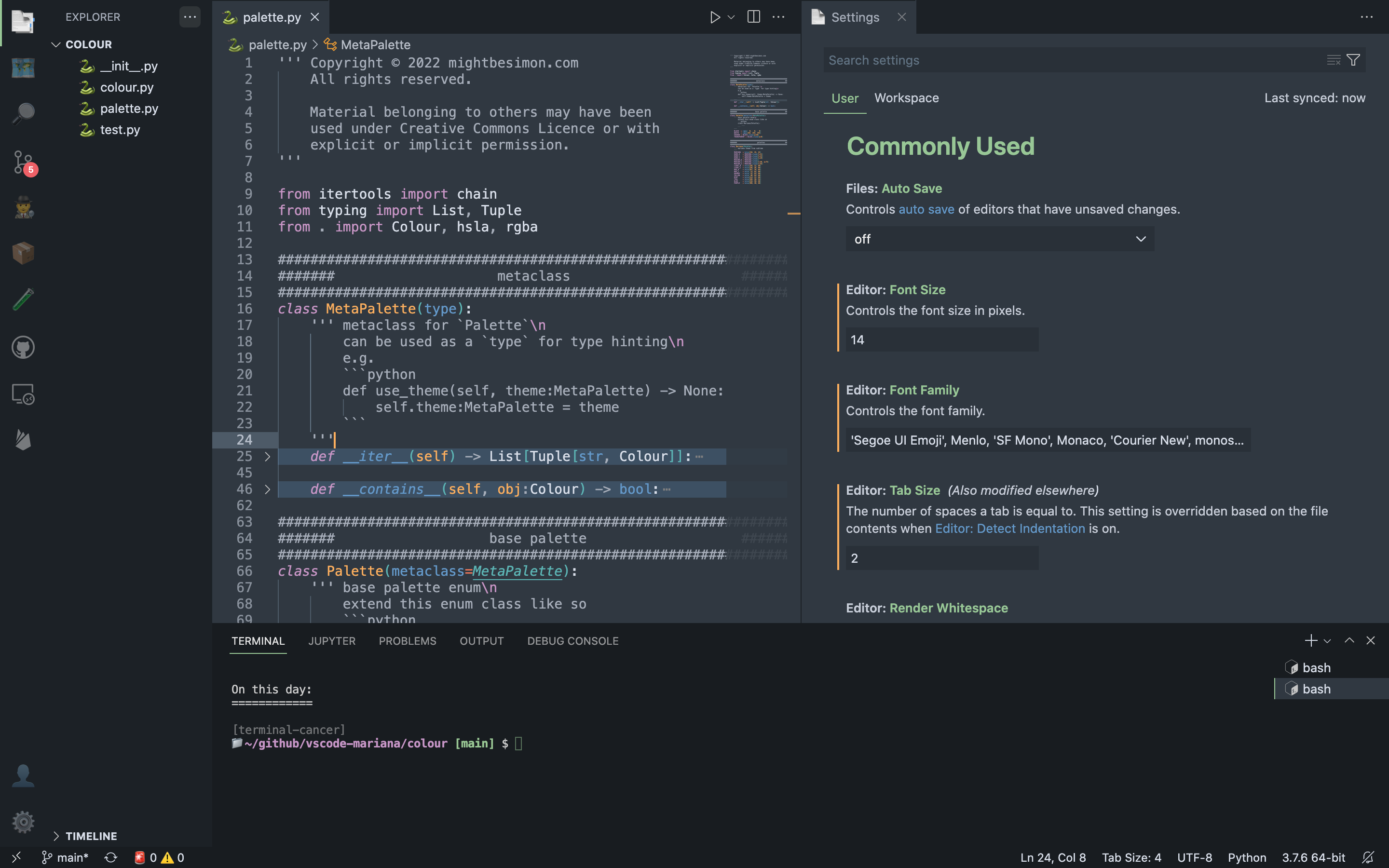Split the editor to the right
The width and height of the screenshot is (1389, 868).
click(754, 17)
